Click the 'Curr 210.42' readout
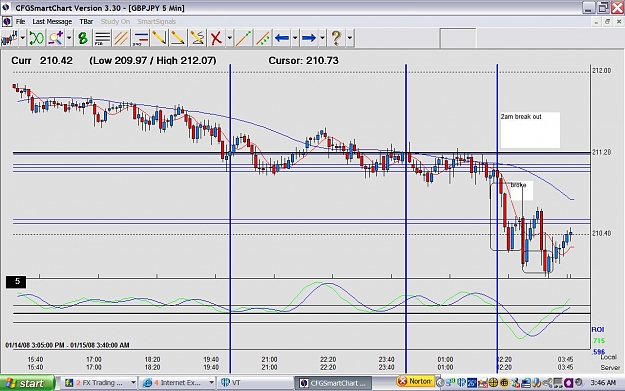Image resolution: width=625 pixels, height=391 pixels. pos(42,61)
